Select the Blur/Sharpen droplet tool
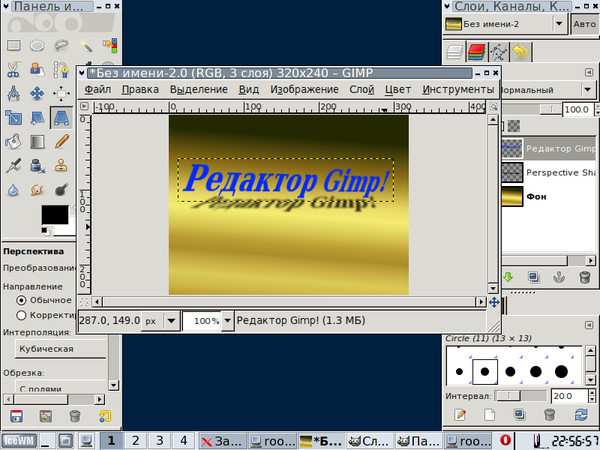Screen dimensions: 600x450 pyautogui.click(x=14, y=190)
